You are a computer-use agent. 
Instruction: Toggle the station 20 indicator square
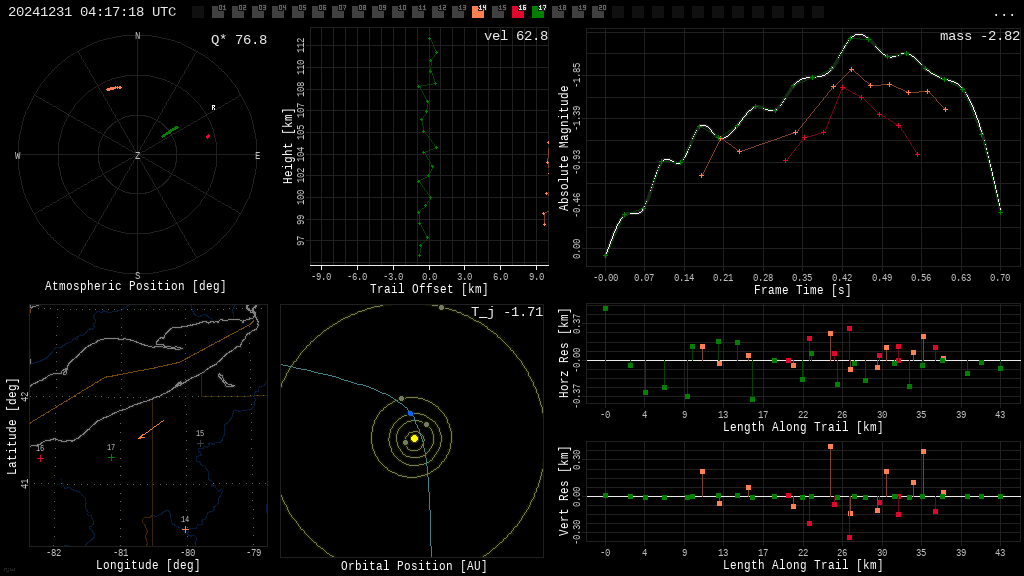(598, 12)
